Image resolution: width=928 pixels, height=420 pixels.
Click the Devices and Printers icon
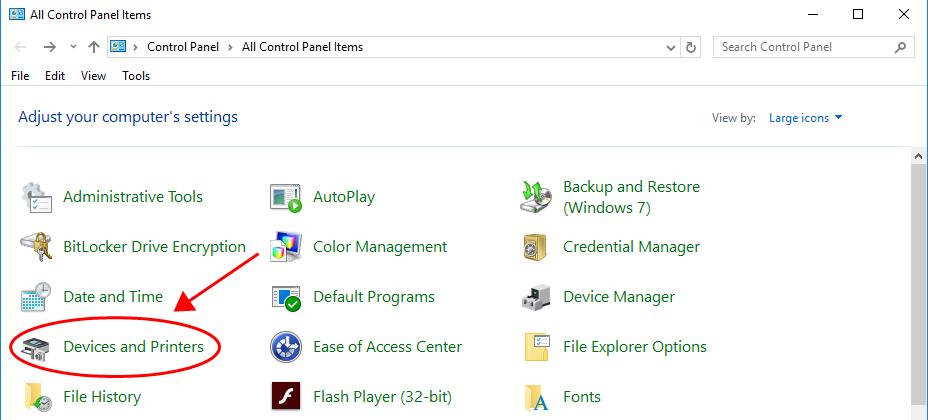tap(37, 347)
